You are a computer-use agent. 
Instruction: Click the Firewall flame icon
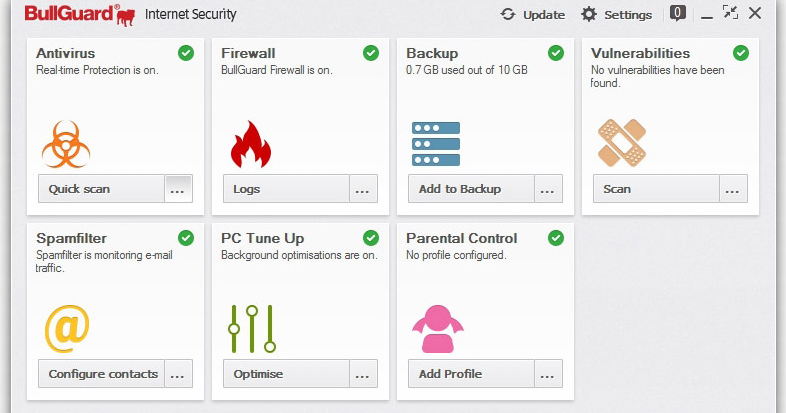pos(251,144)
